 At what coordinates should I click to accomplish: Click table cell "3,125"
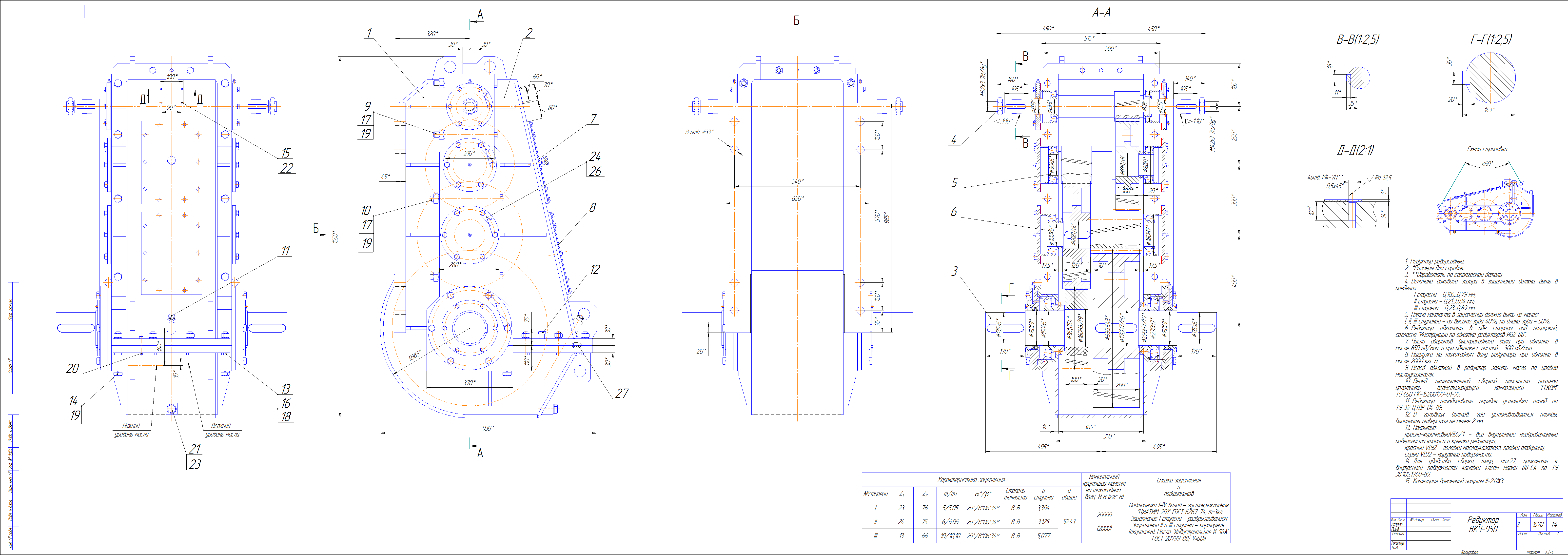(1043, 522)
